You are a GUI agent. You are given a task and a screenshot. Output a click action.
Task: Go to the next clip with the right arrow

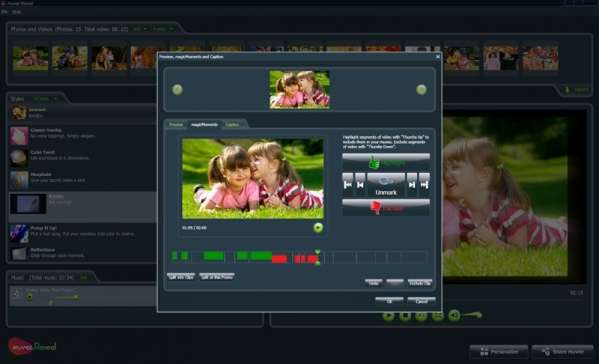(x=421, y=90)
